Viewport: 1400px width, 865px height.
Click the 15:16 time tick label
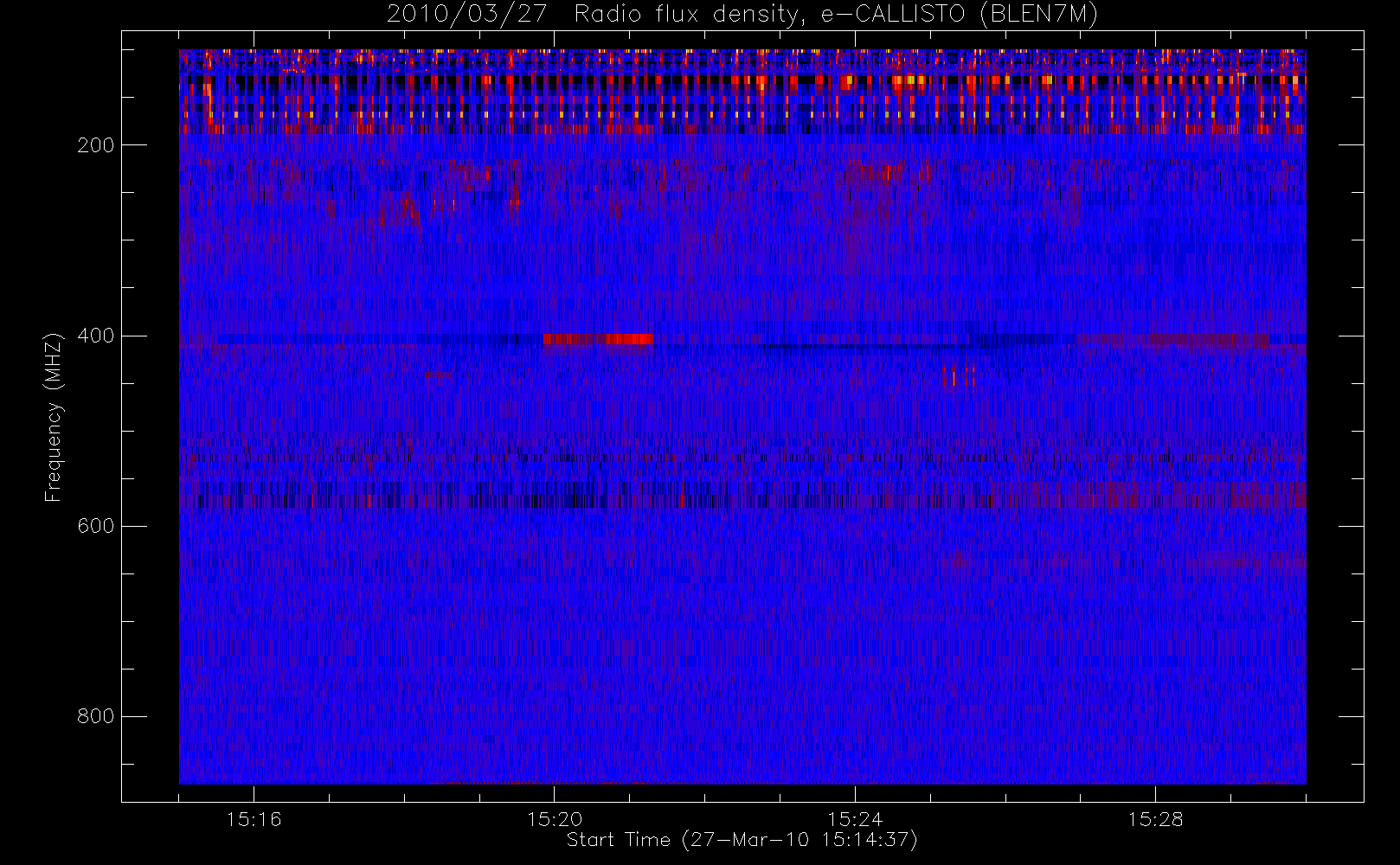point(254,819)
